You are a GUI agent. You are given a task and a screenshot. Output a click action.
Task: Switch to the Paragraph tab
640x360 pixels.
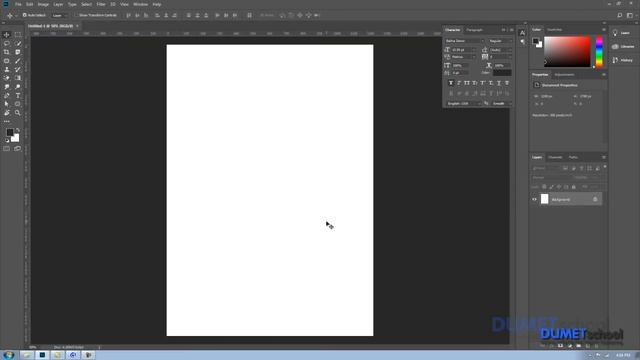[x=474, y=30]
